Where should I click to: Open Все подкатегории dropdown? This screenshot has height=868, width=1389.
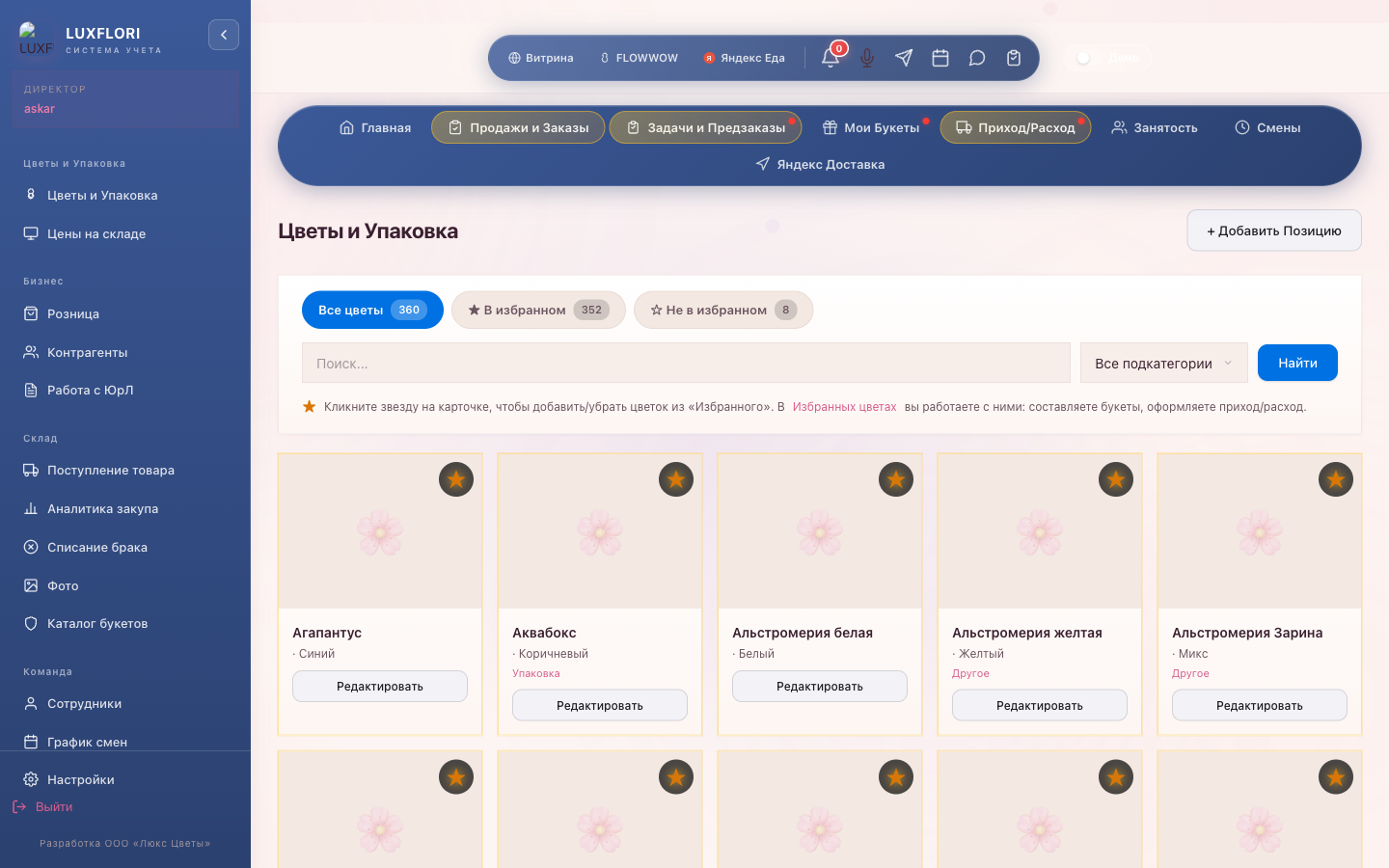[x=1164, y=363]
